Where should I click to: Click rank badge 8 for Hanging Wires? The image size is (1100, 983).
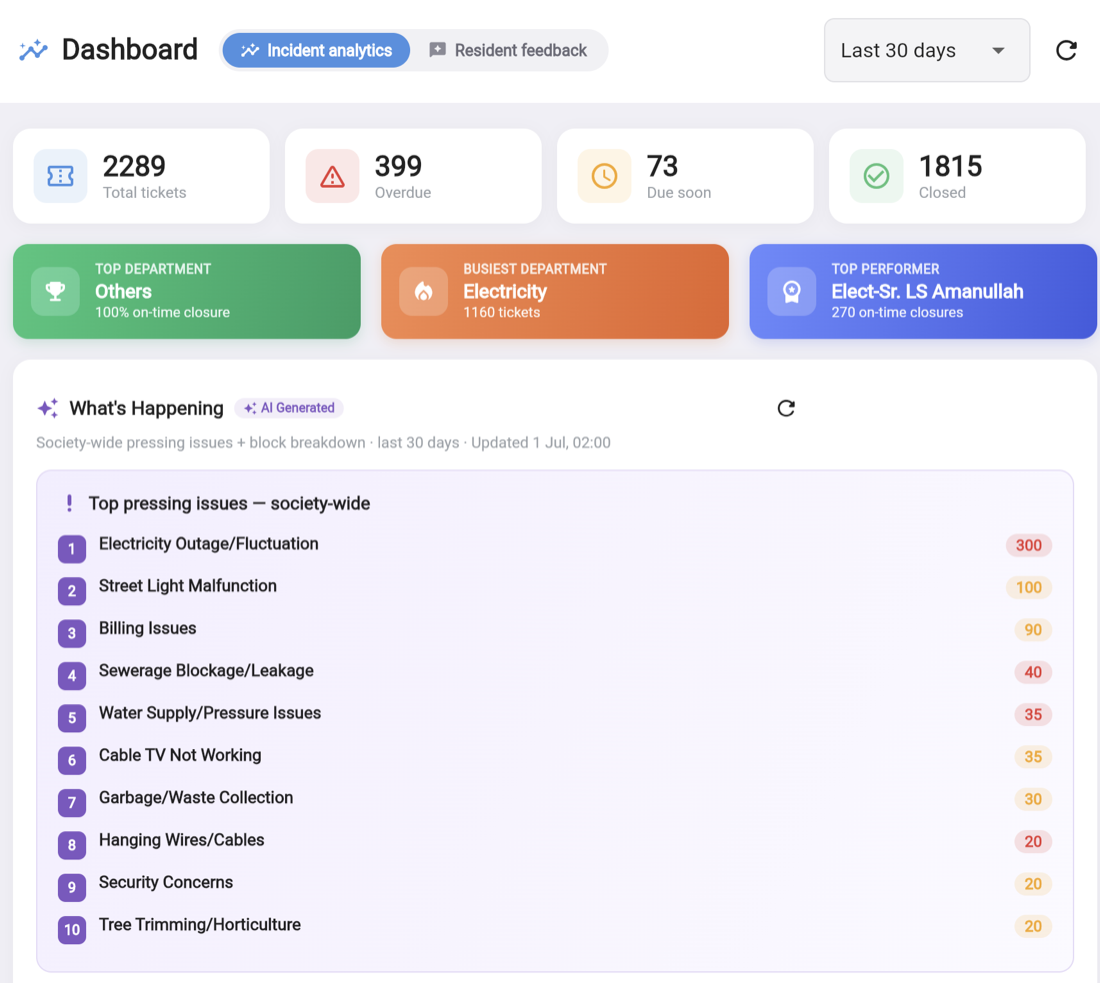click(x=72, y=845)
